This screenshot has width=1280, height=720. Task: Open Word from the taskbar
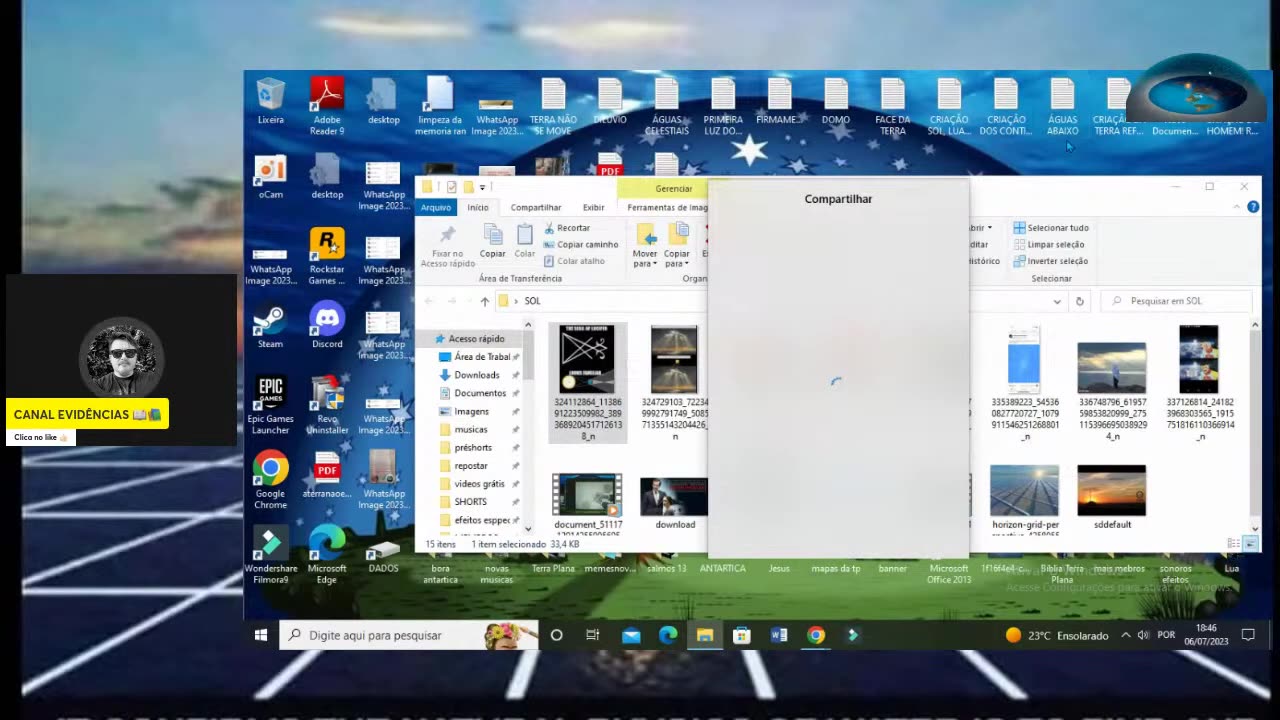click(x=779, y=635)
